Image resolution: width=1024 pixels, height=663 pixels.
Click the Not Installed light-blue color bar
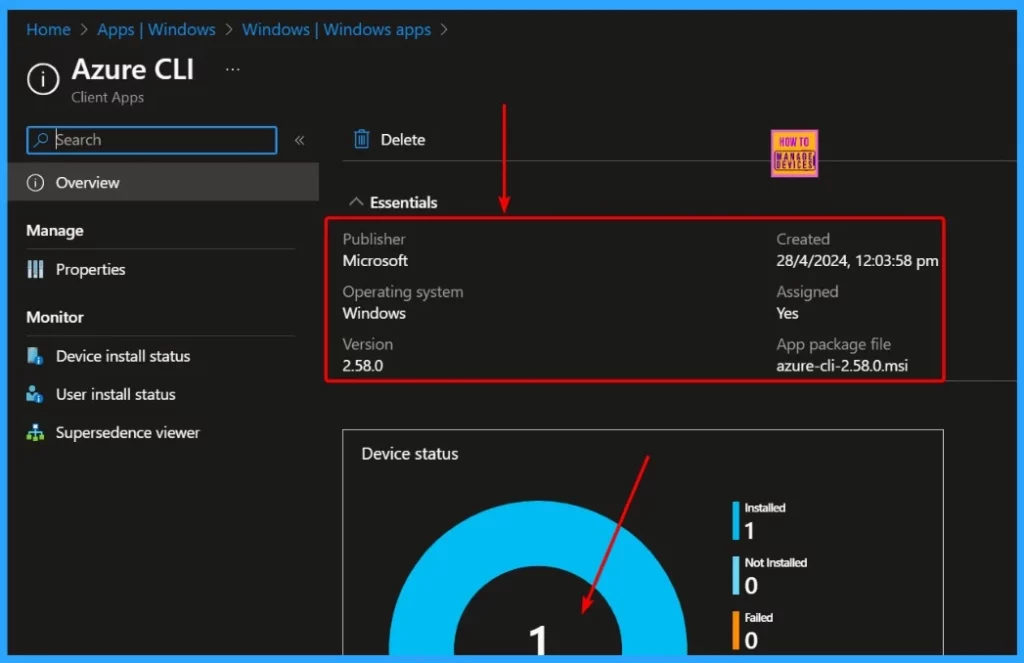point(736,575)
